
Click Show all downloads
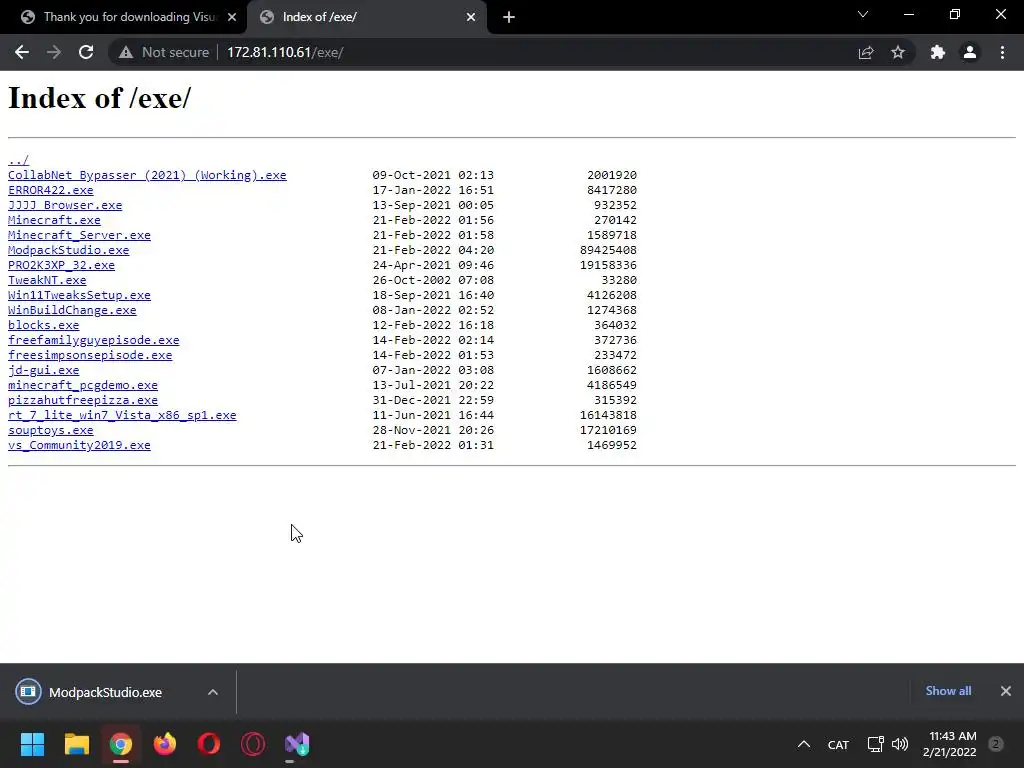tap(948, 691)
